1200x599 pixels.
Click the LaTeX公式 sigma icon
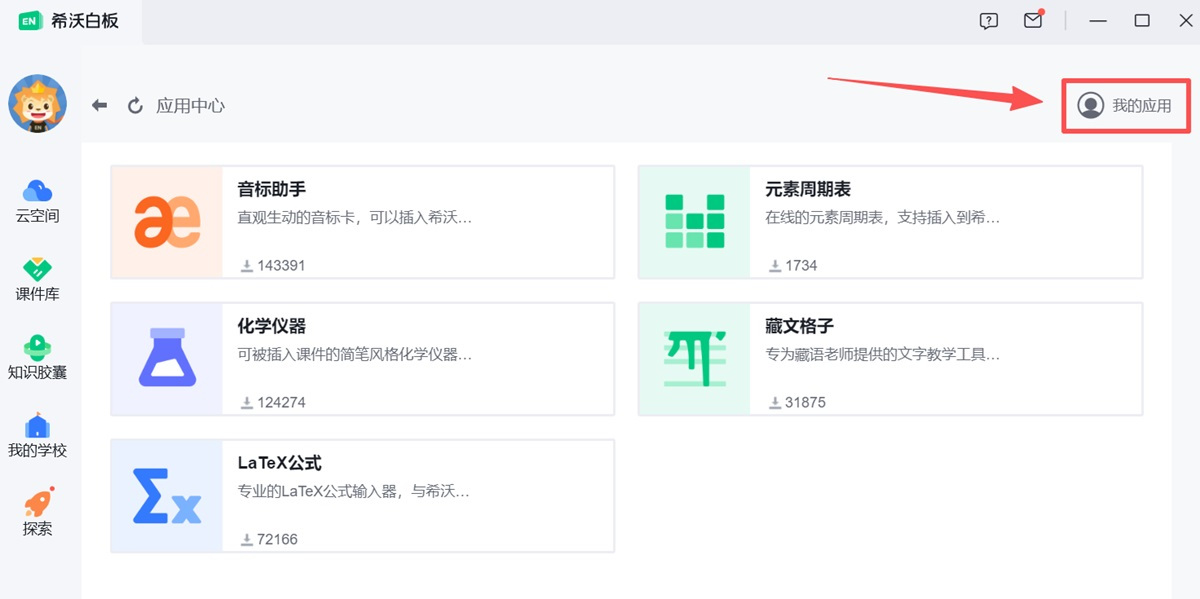[167, 495]
